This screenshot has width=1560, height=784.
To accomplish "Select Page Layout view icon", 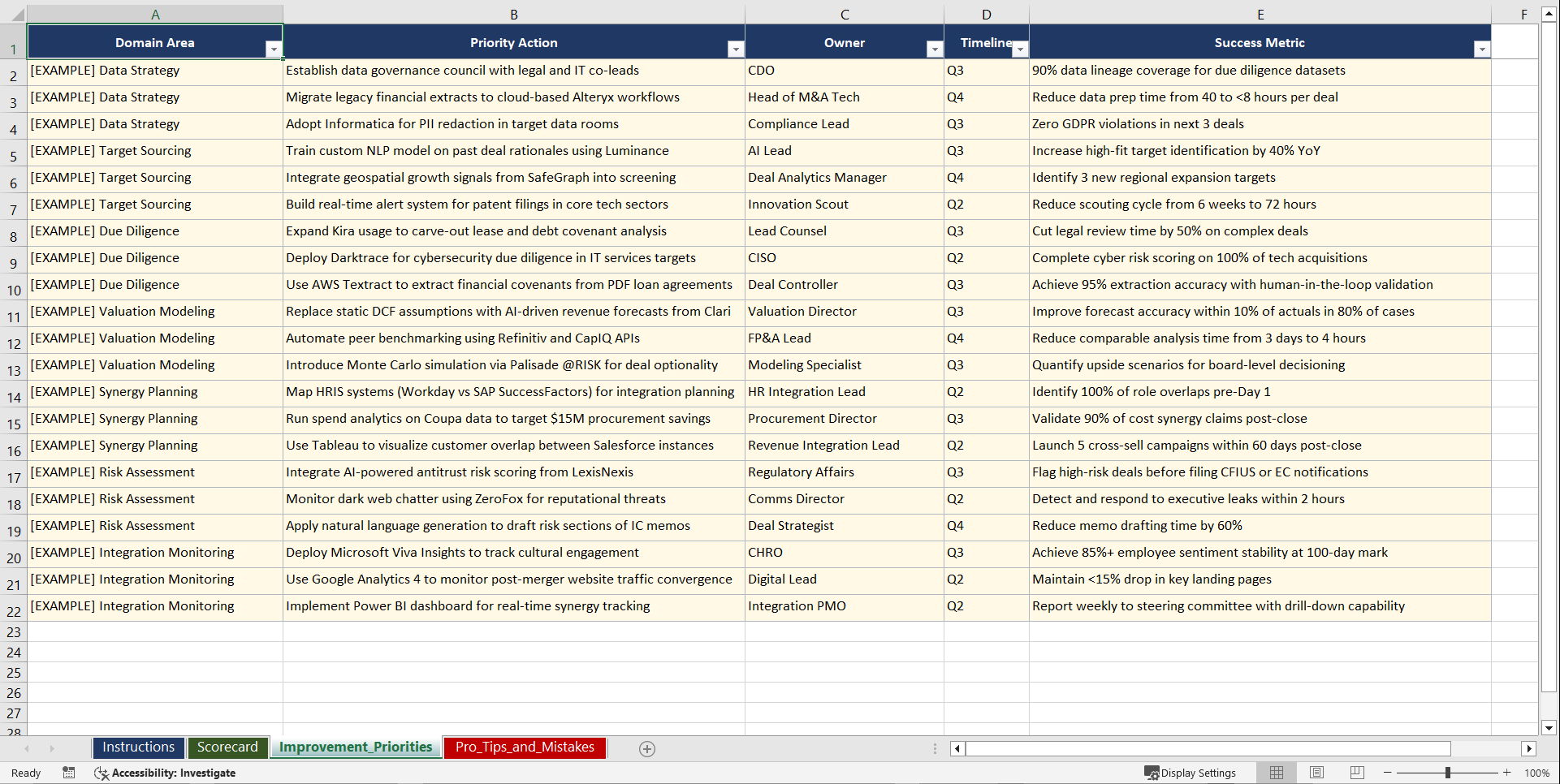I will pos(1316,773).
